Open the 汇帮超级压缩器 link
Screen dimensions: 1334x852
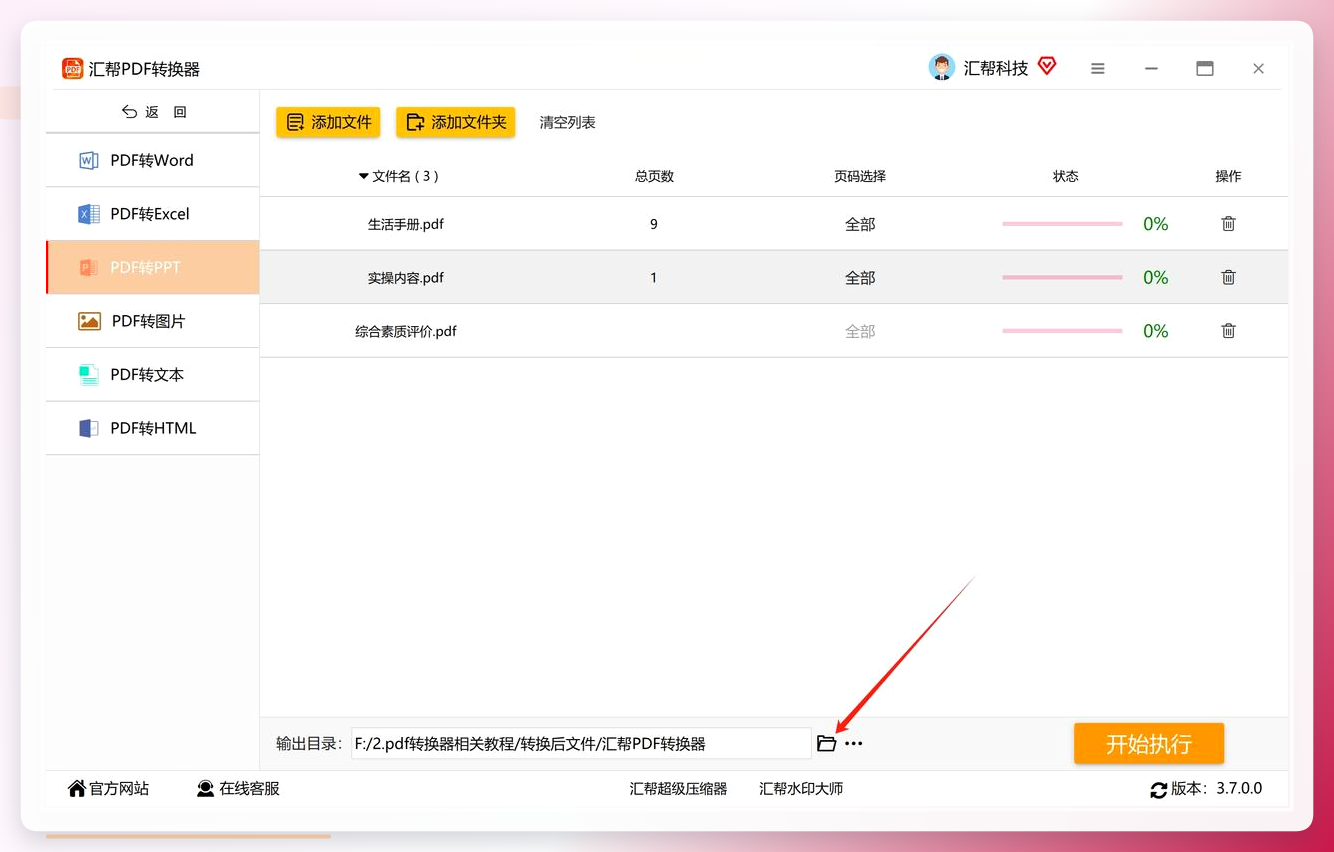pyautogui.click(x=678, y=789)
